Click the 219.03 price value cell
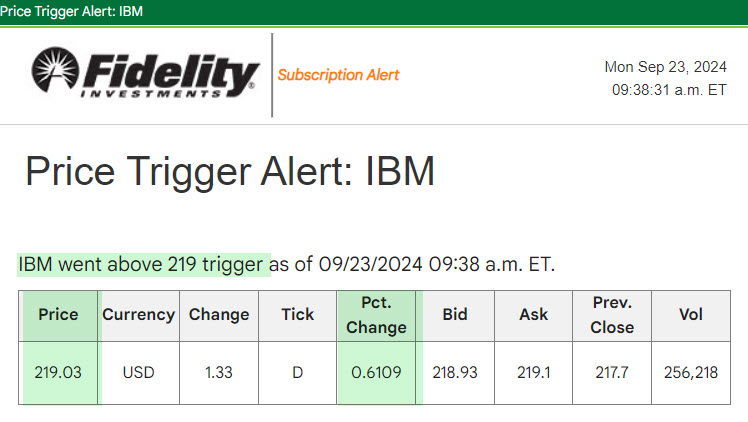Viewport: 748px width, 422px height. tap(58, 372)
